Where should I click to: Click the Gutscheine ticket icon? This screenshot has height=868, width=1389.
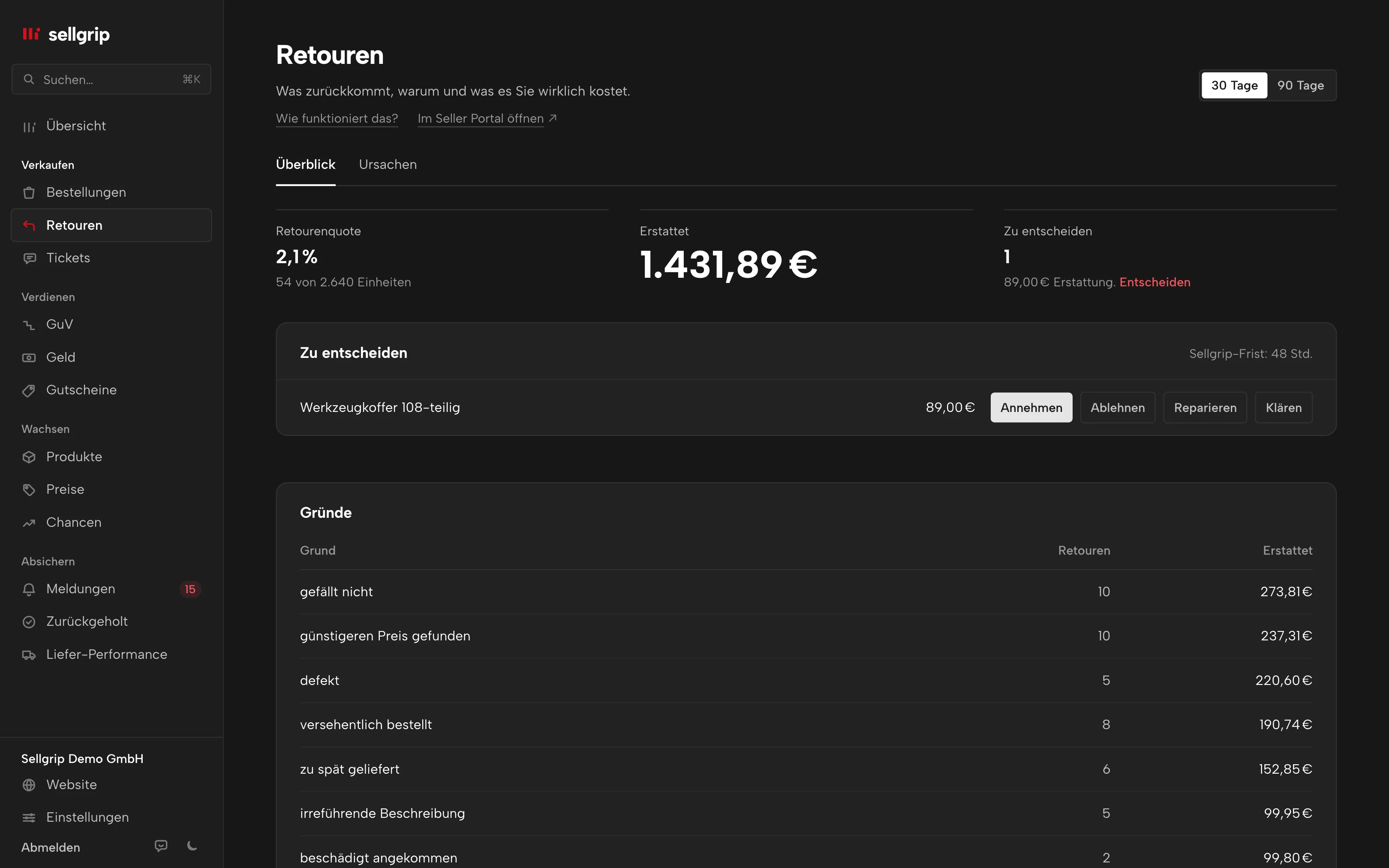[x=29, y=390]
